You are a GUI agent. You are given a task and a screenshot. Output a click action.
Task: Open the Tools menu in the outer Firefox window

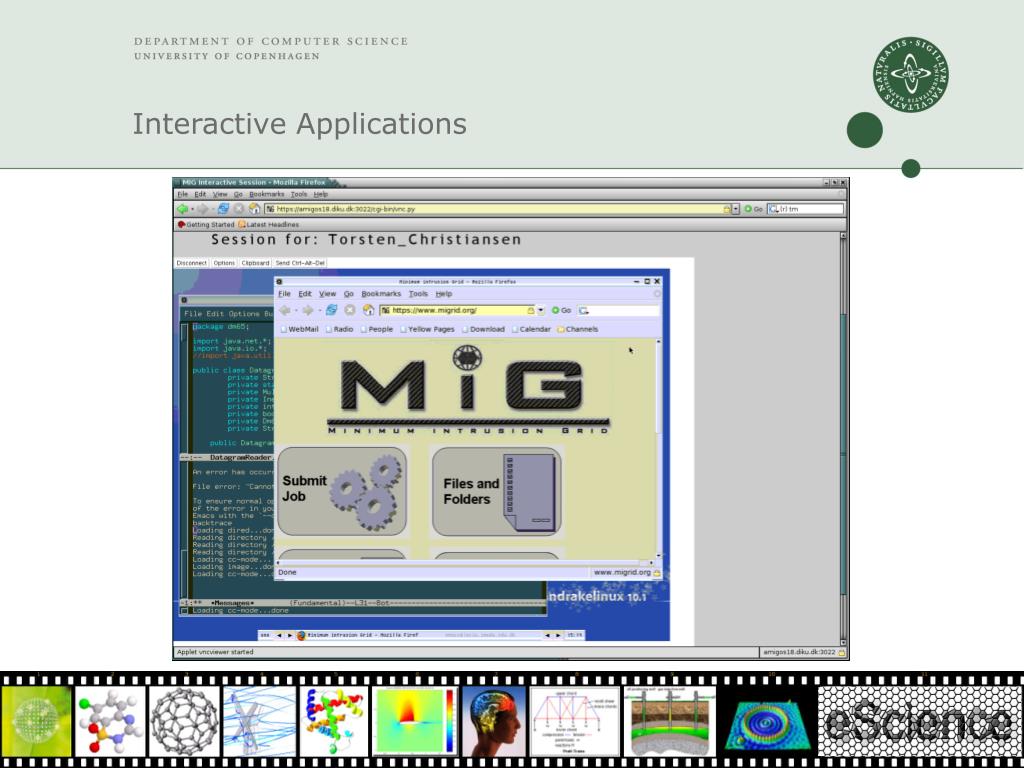[299, 195]
